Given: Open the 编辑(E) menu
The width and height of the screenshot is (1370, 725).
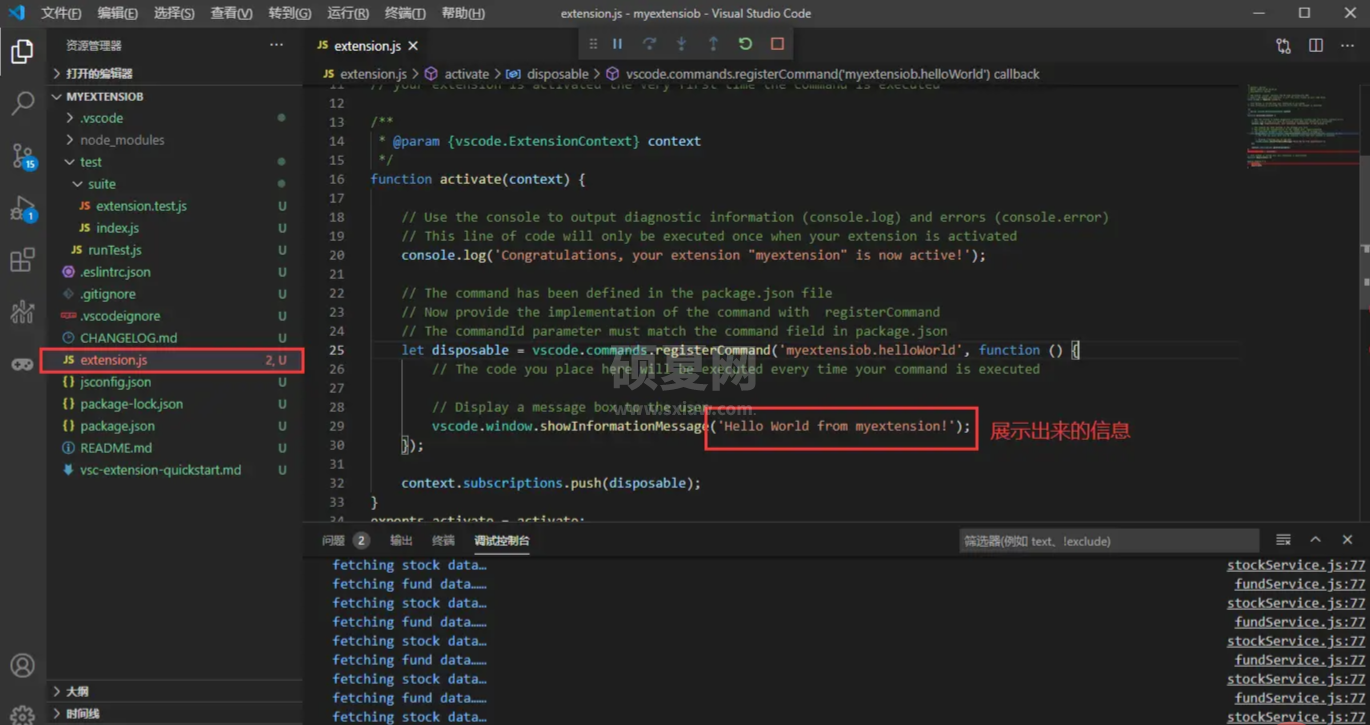Looking at the screenshot, I should click(118, 13).
